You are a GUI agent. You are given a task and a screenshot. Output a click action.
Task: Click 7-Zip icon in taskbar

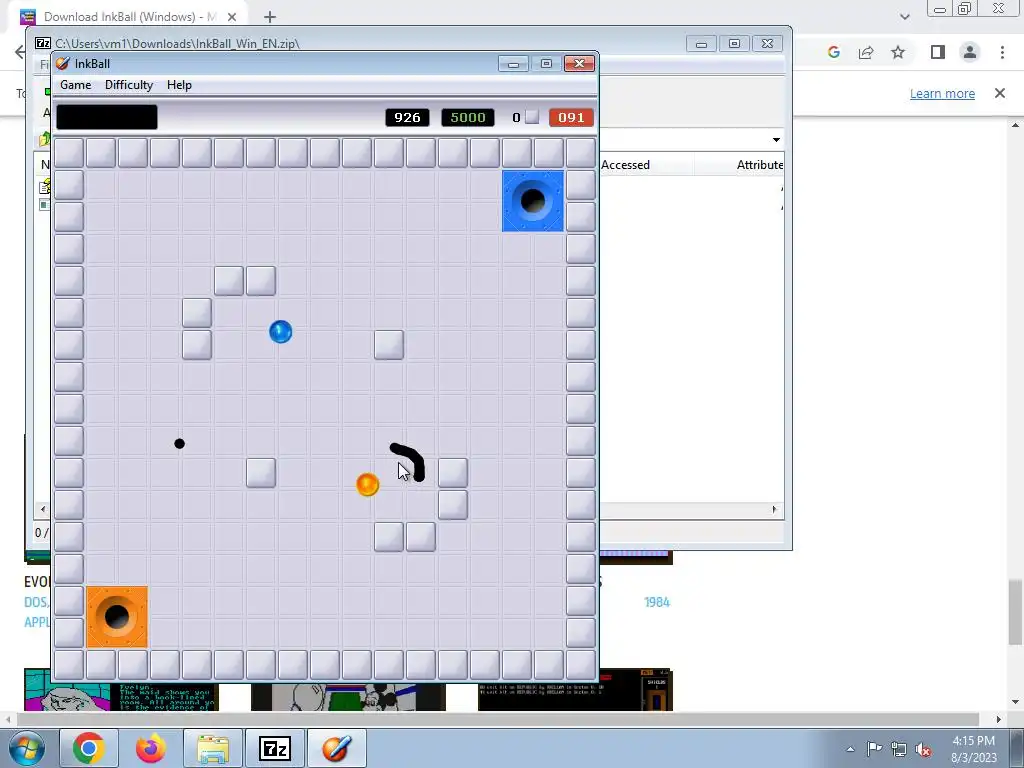click(275, 748)
